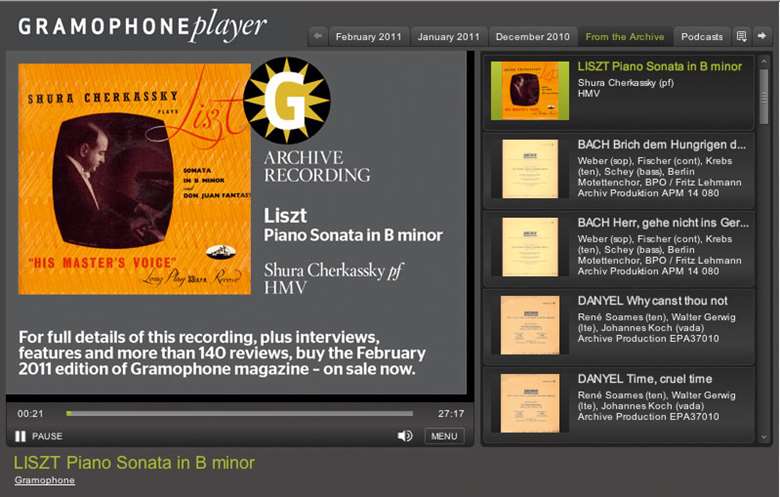Select LISZT Piano Sonata in B minor playlist title
780x497 pixels.
[x=659, y=67]
